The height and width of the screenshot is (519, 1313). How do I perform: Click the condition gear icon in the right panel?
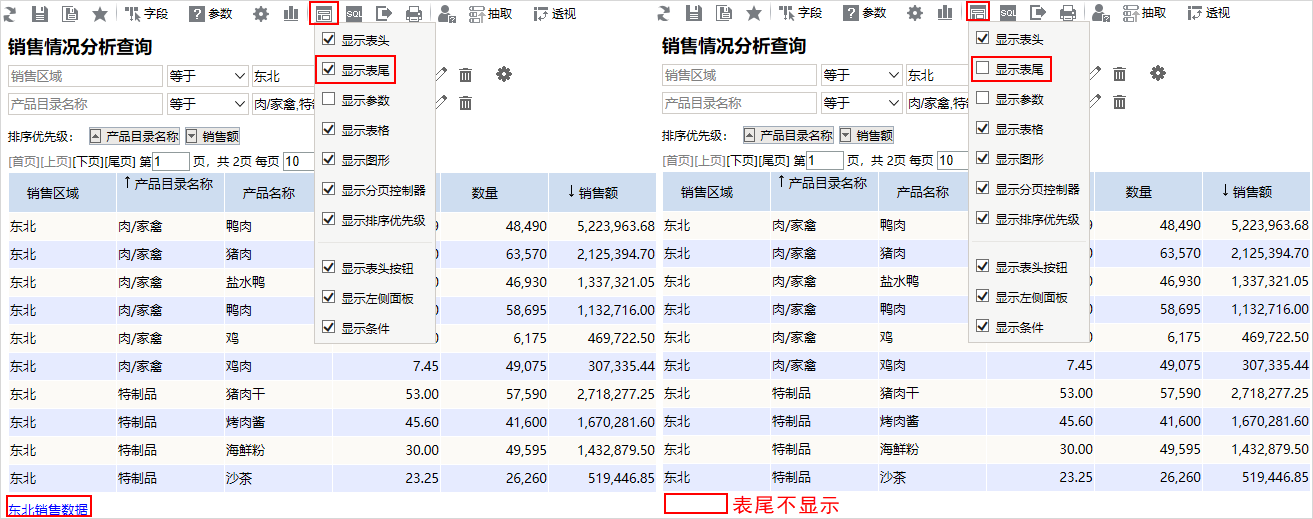tap(1157, 74)
